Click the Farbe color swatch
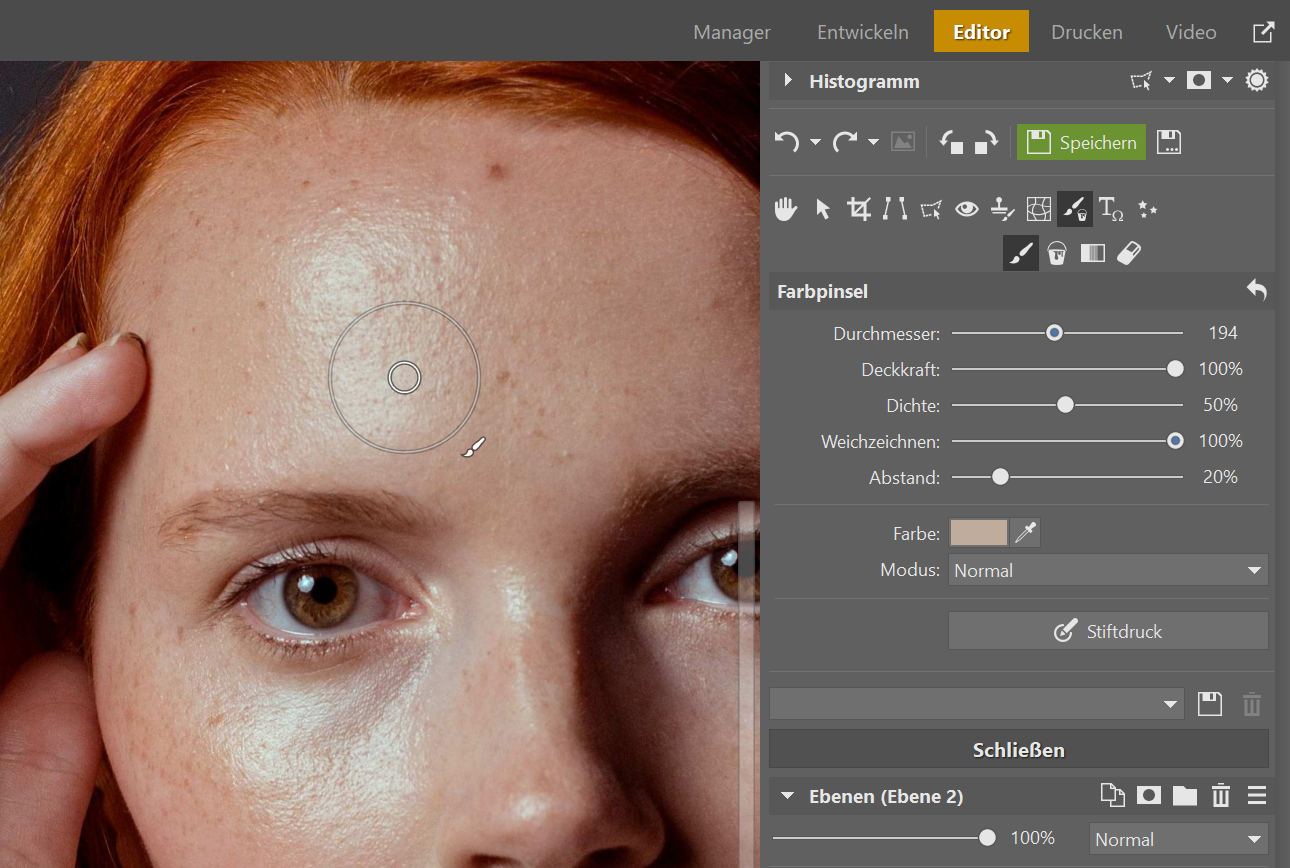Viewport: 1290px width, 868px height. 978,533
